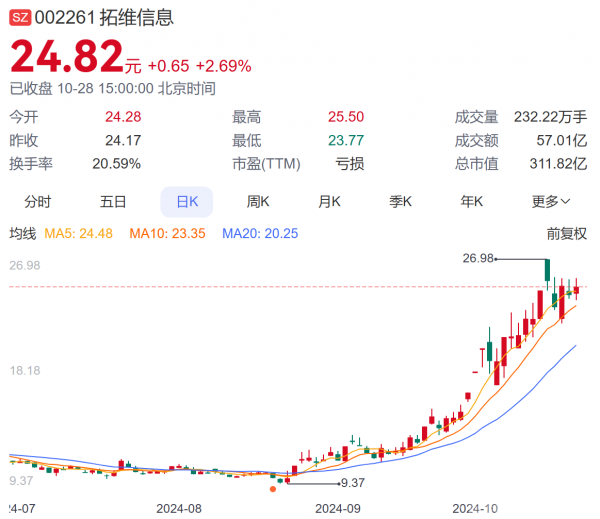Select the 日K chart tab
This screenshot has height=519, width=600.
pos(187,202)
